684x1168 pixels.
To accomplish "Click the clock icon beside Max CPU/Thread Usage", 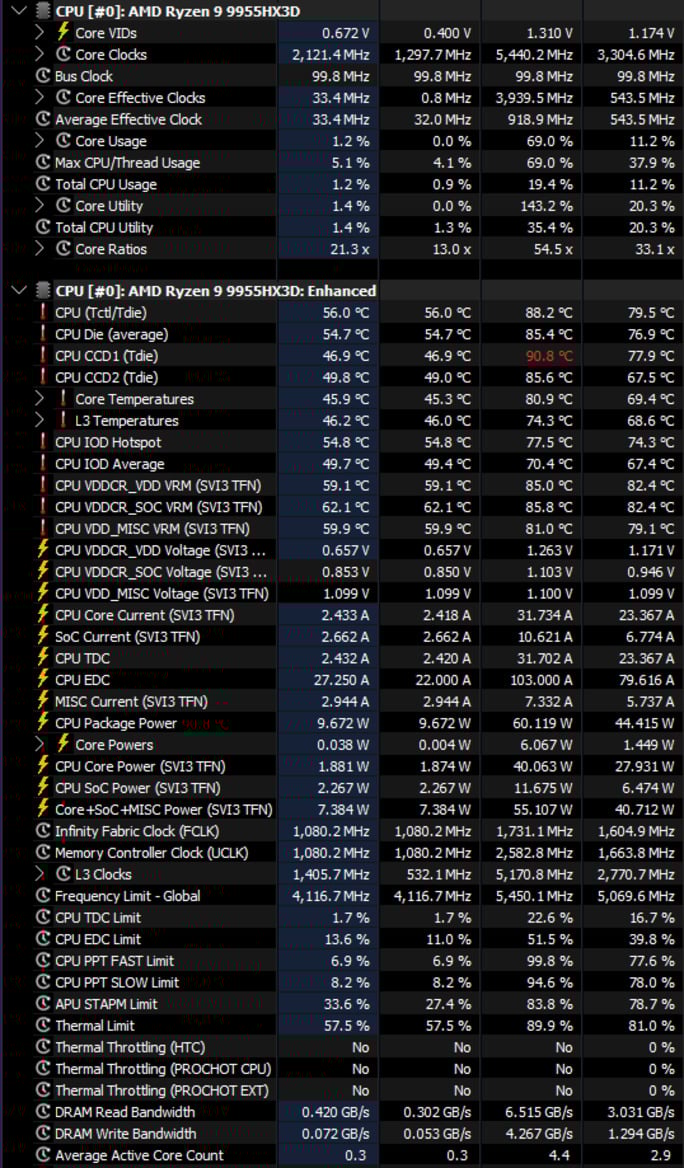I will click(43, 162).
